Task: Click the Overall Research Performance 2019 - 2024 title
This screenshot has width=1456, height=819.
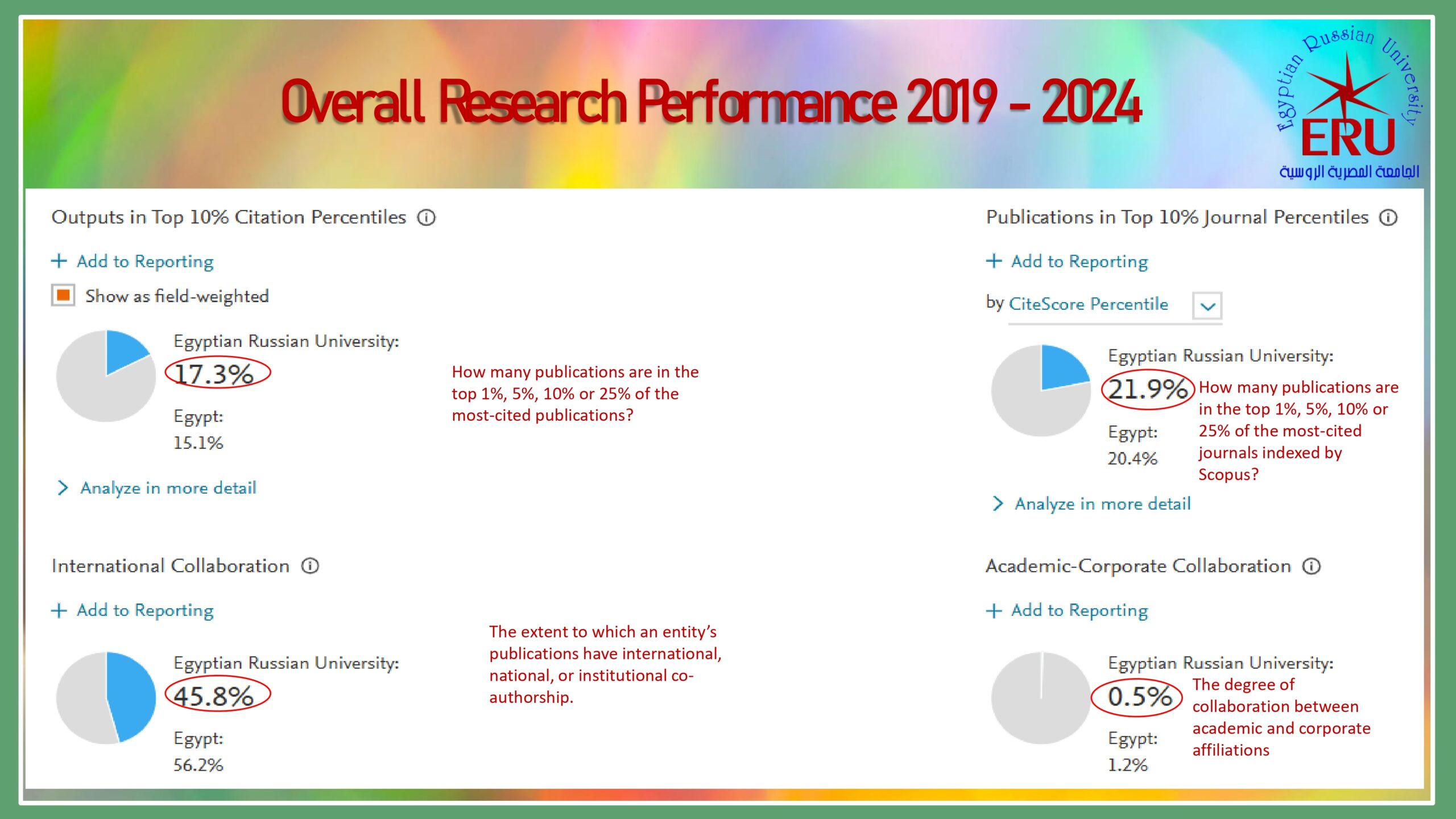Action: click(712, 102)
